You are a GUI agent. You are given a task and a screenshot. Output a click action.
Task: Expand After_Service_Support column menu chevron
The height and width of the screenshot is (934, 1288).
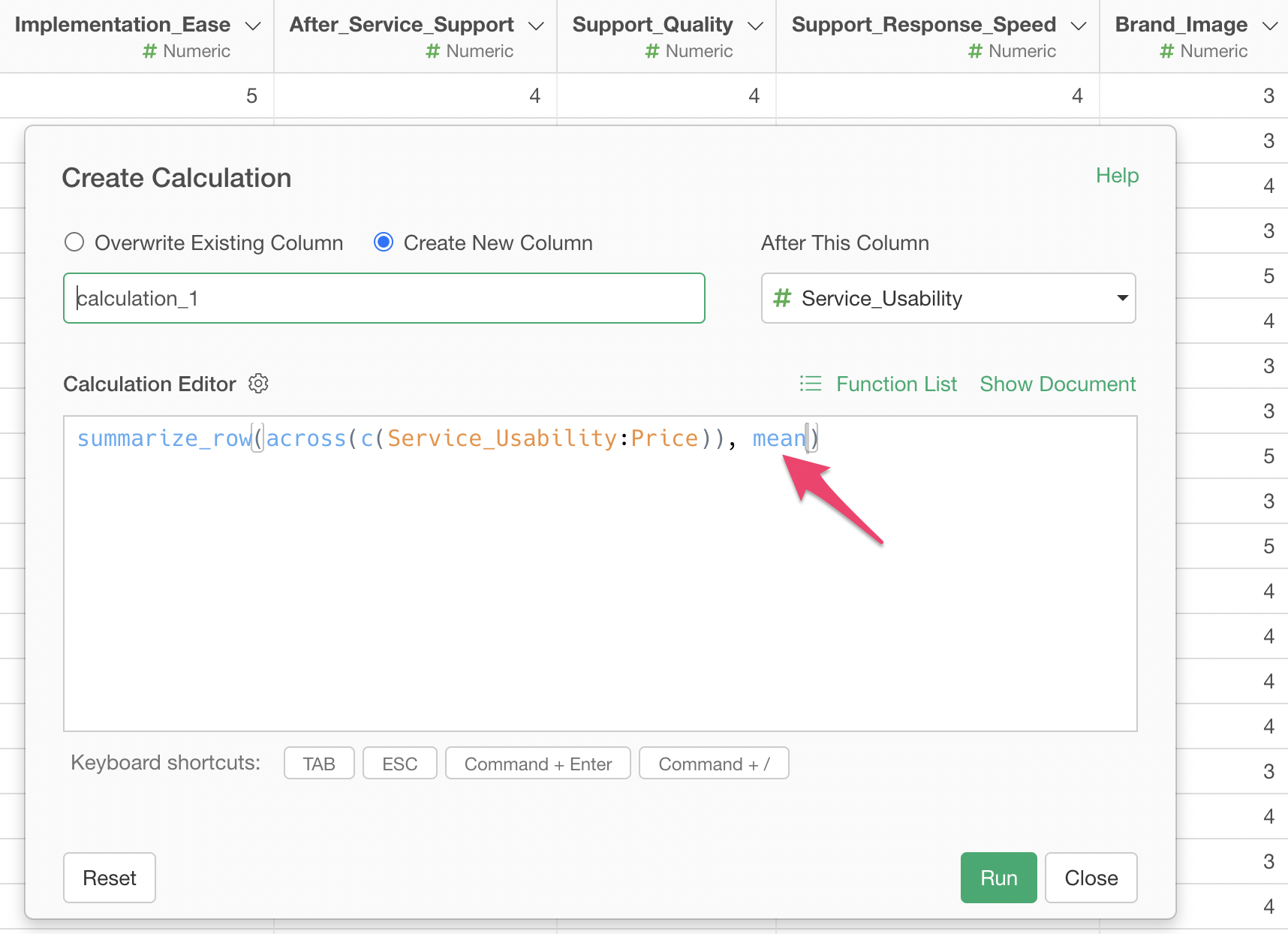point(536,26)
